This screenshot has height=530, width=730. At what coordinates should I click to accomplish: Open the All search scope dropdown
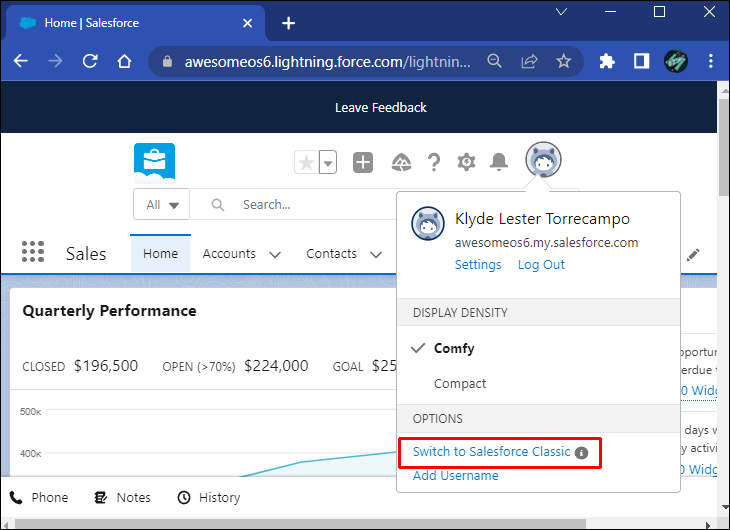click(x=162, y=204)
